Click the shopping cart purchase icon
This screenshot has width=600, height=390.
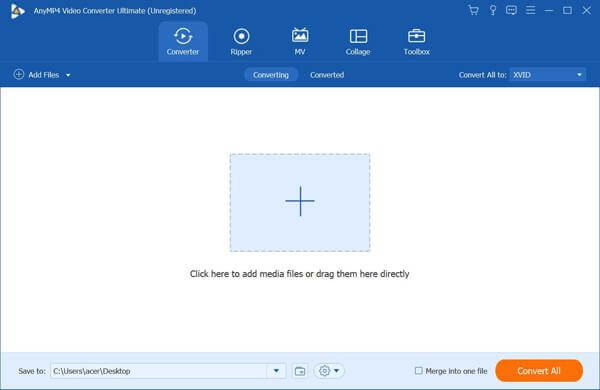pyautogui.click(x=473, y=10)
